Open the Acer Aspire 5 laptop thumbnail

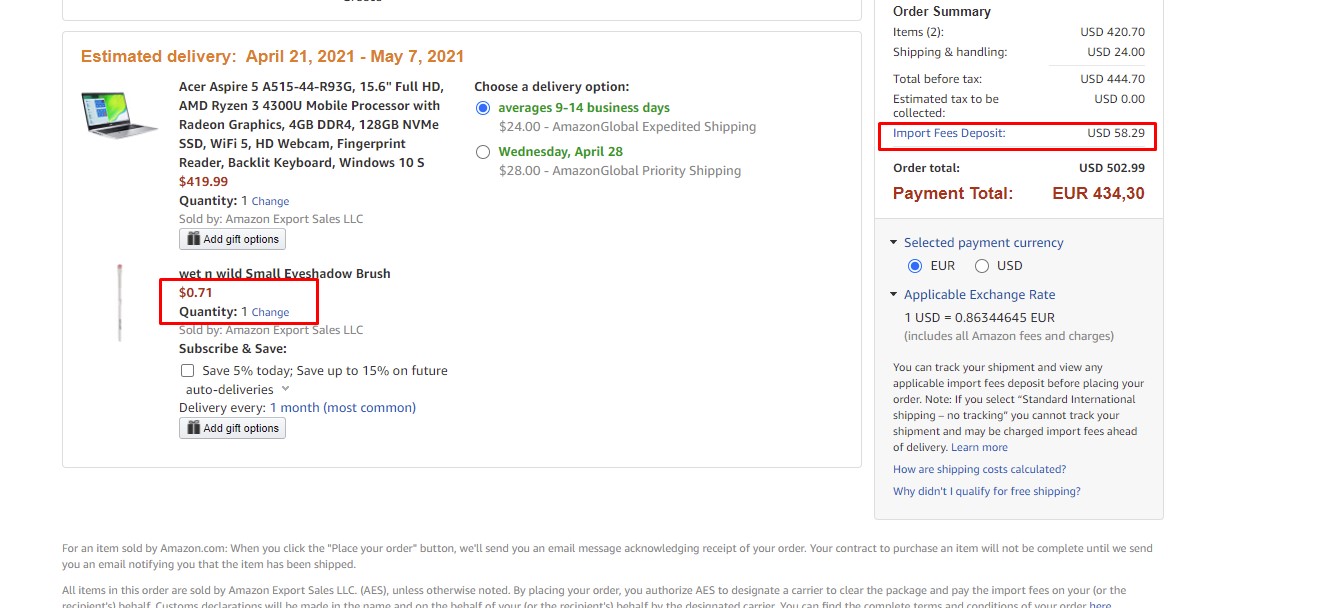(120, 113)
